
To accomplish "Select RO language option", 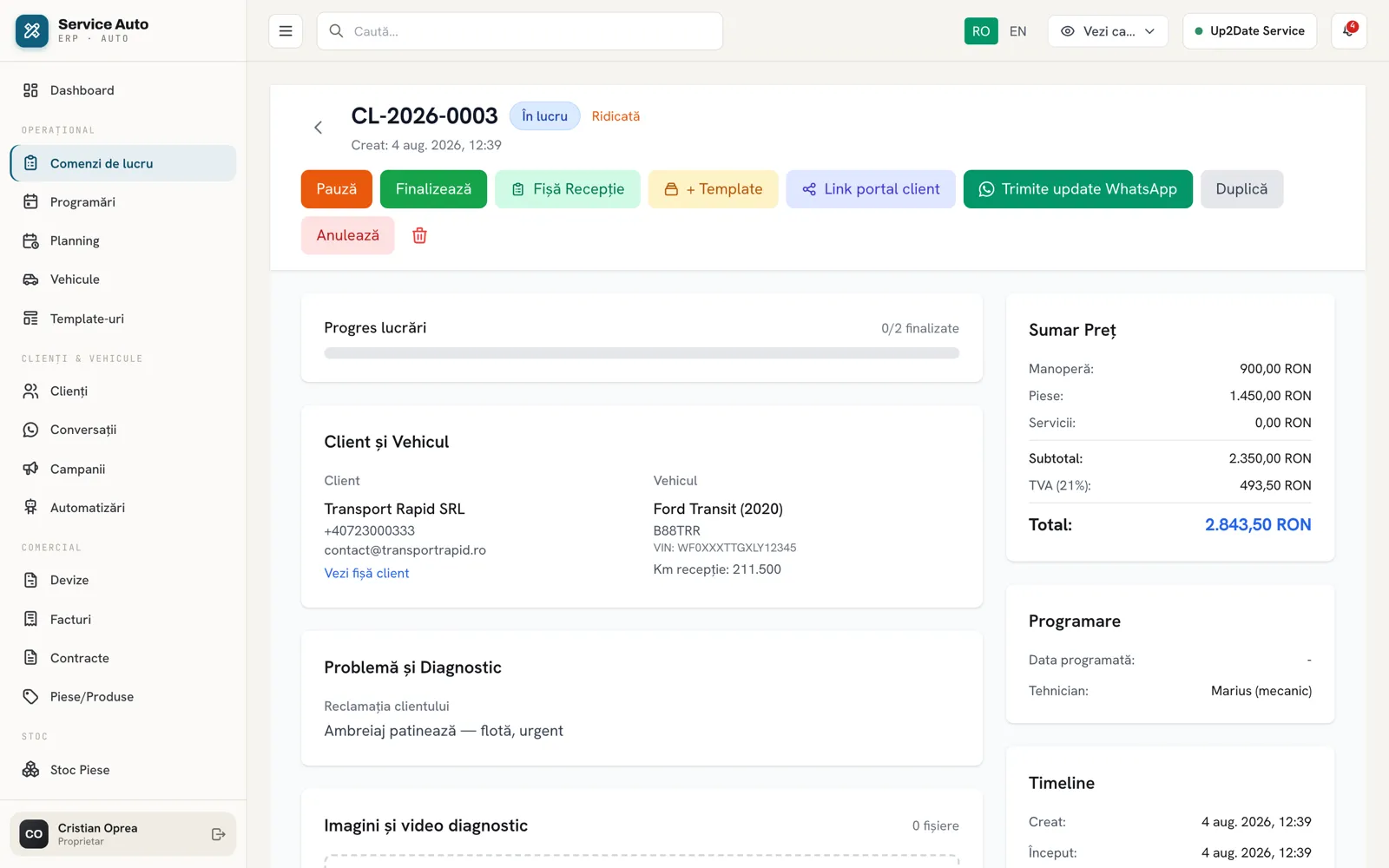I will point(981,31).
